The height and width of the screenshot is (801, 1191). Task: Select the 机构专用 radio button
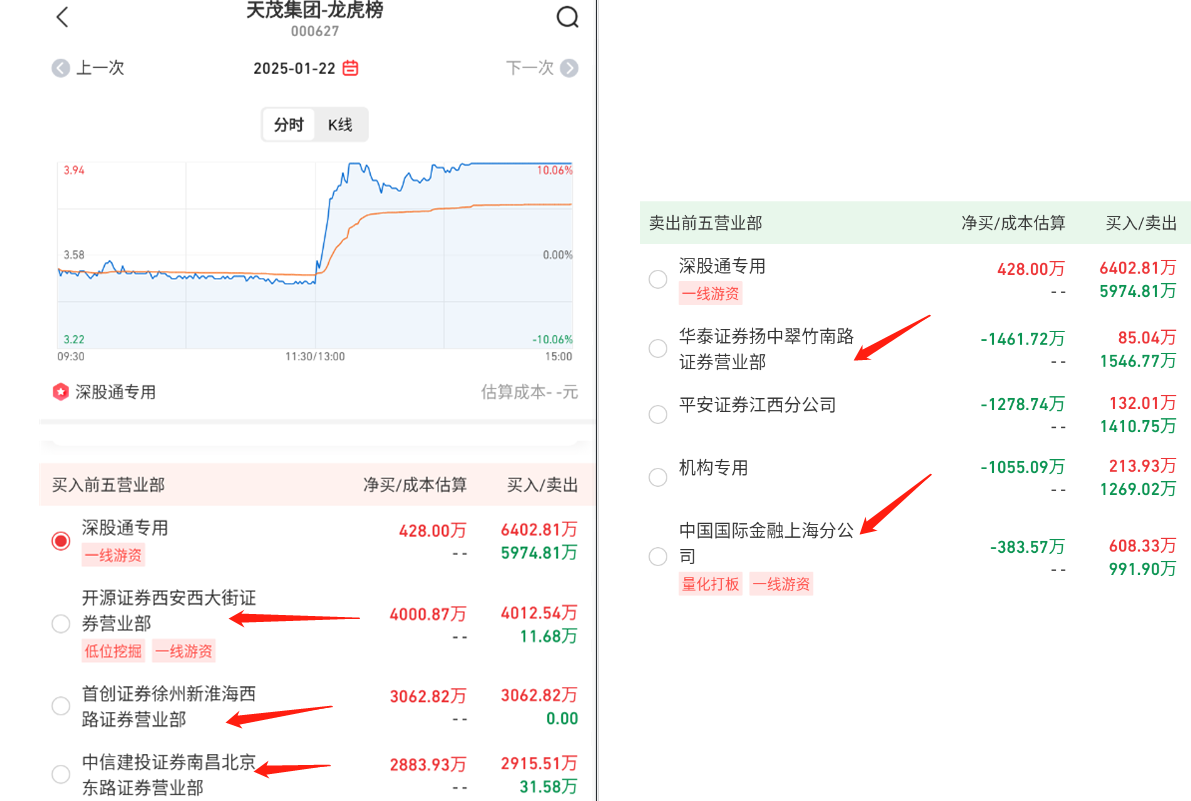click(658, 477)
